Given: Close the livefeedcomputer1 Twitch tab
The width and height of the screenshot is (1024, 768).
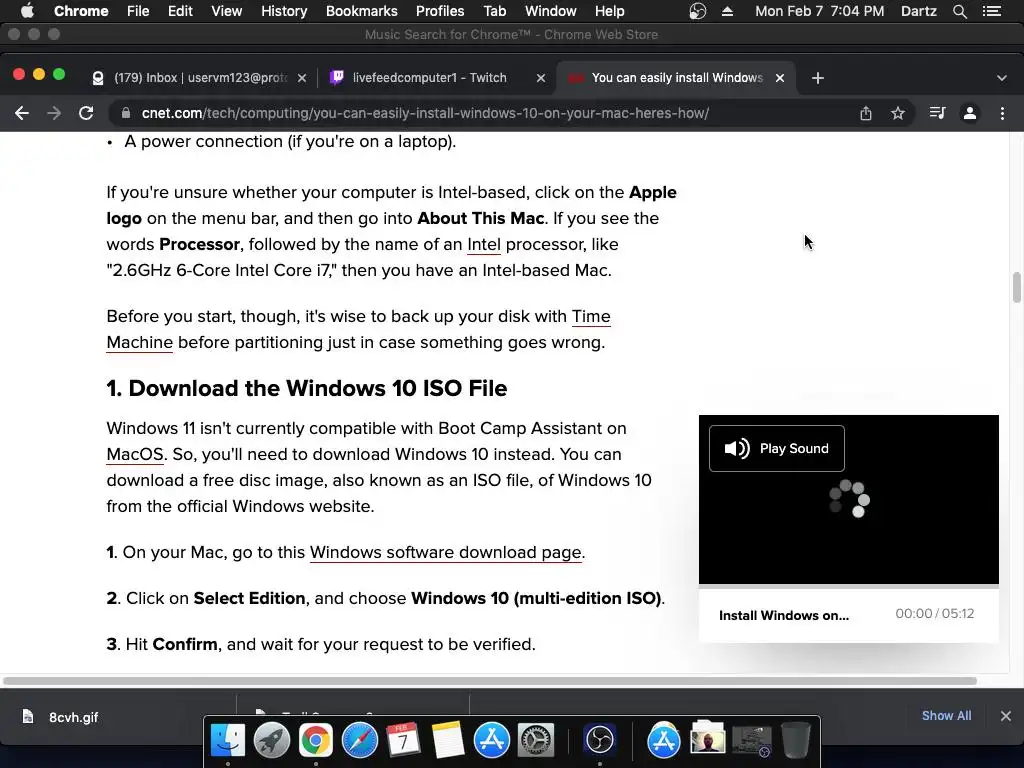Looking at the screenshot, I should [x=541, y=78].
